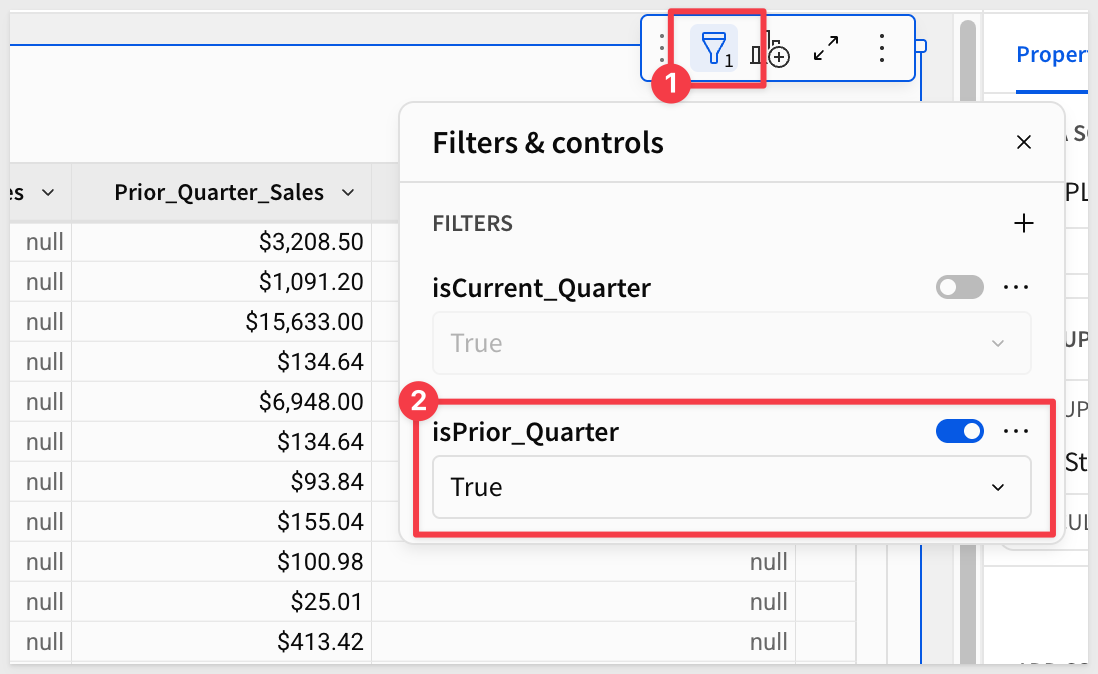Open column menu chevron left of Prior_Quarter_Sales
Image resolution: width=1098 pixels, height=674 pixels.
[x=48, y=192]
